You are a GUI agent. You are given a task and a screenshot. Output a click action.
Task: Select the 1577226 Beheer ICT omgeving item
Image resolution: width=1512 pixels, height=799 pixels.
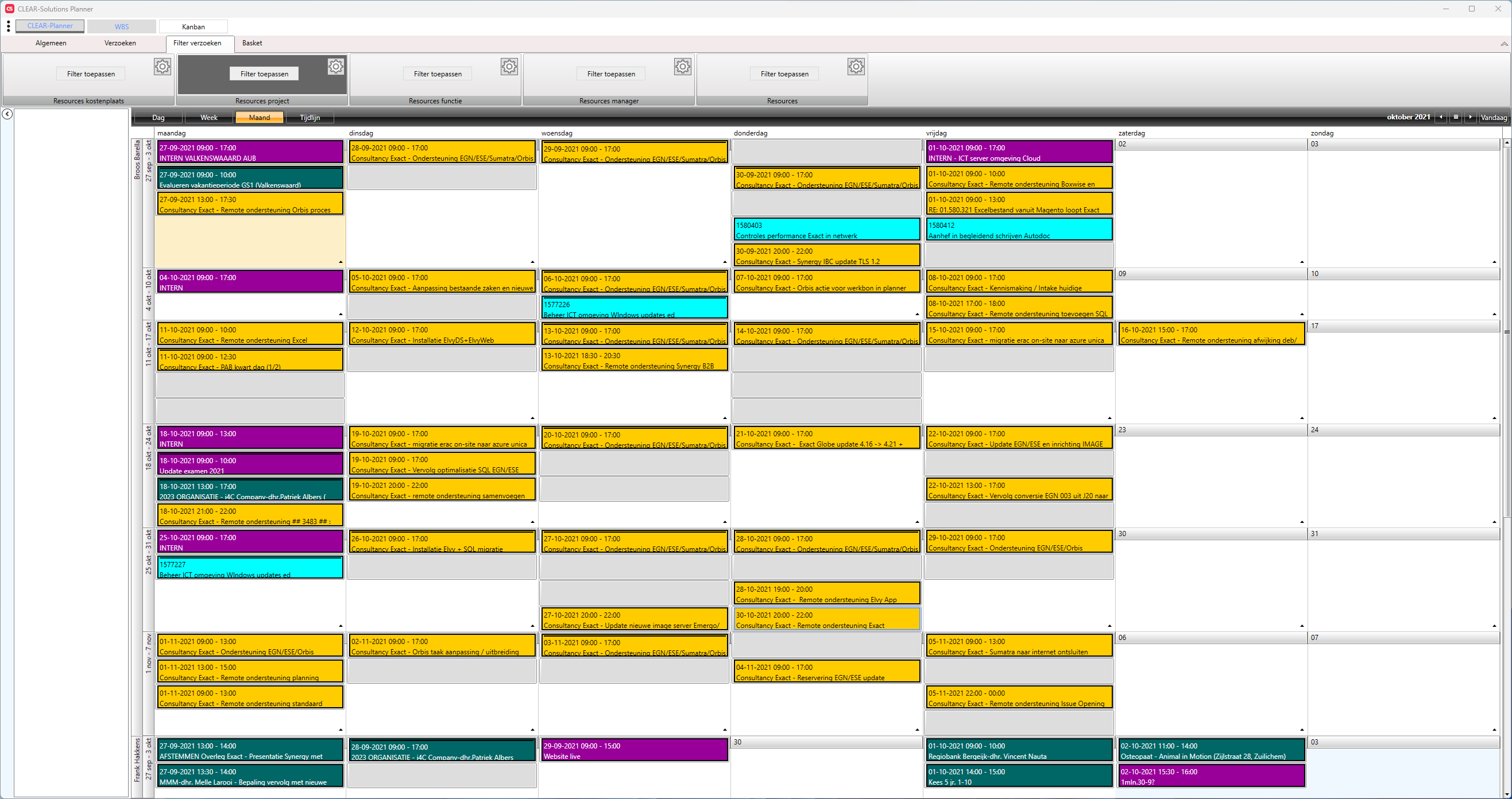coord(635,308)
